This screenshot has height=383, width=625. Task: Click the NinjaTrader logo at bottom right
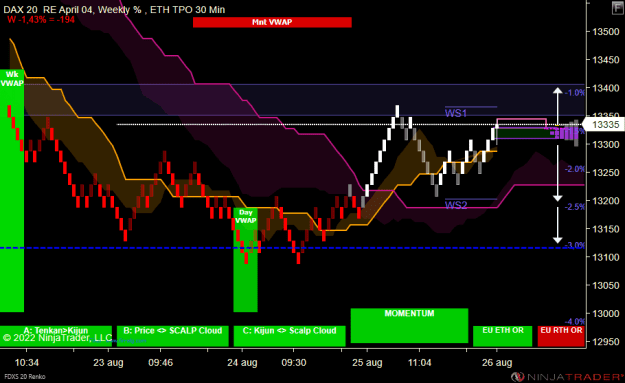click(x=567, y=377)
